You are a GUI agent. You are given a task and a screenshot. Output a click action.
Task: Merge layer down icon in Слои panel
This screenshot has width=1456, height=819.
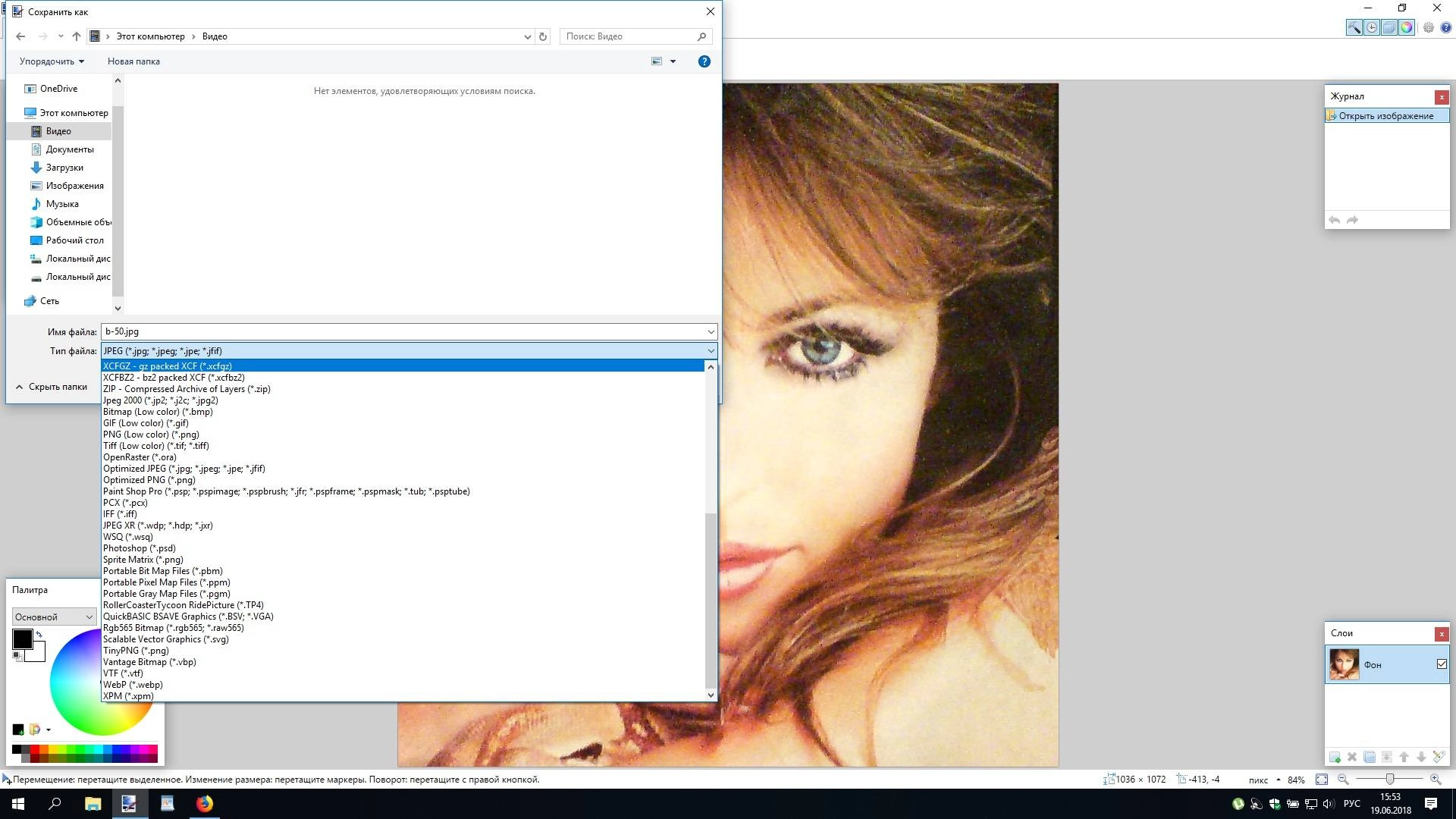pos(1386,757)
